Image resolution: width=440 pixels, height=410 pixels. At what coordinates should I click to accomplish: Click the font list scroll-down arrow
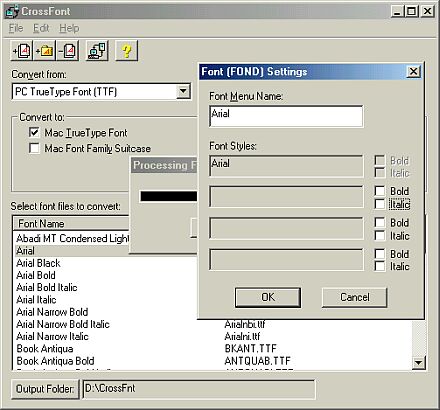tap(419, 362)
